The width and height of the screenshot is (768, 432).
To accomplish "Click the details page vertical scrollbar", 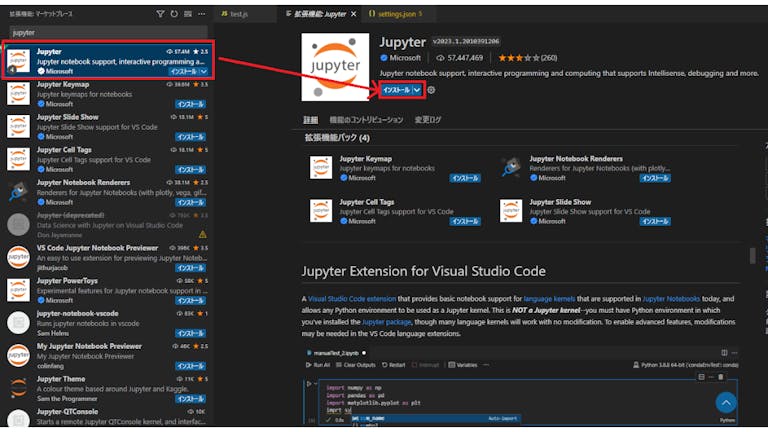I will (753, 256).
